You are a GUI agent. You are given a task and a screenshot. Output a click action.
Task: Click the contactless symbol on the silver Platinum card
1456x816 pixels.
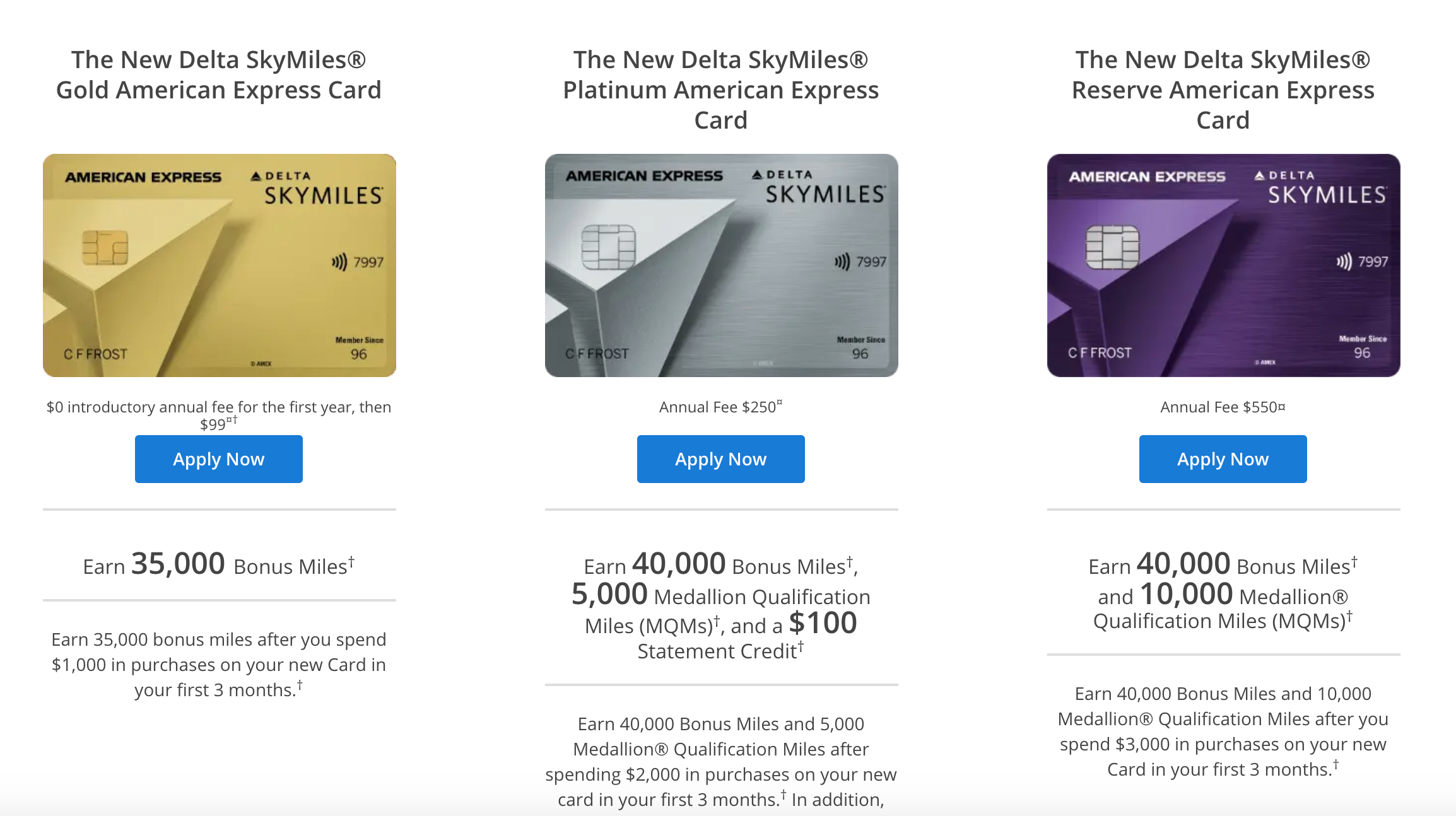[842, 261]
